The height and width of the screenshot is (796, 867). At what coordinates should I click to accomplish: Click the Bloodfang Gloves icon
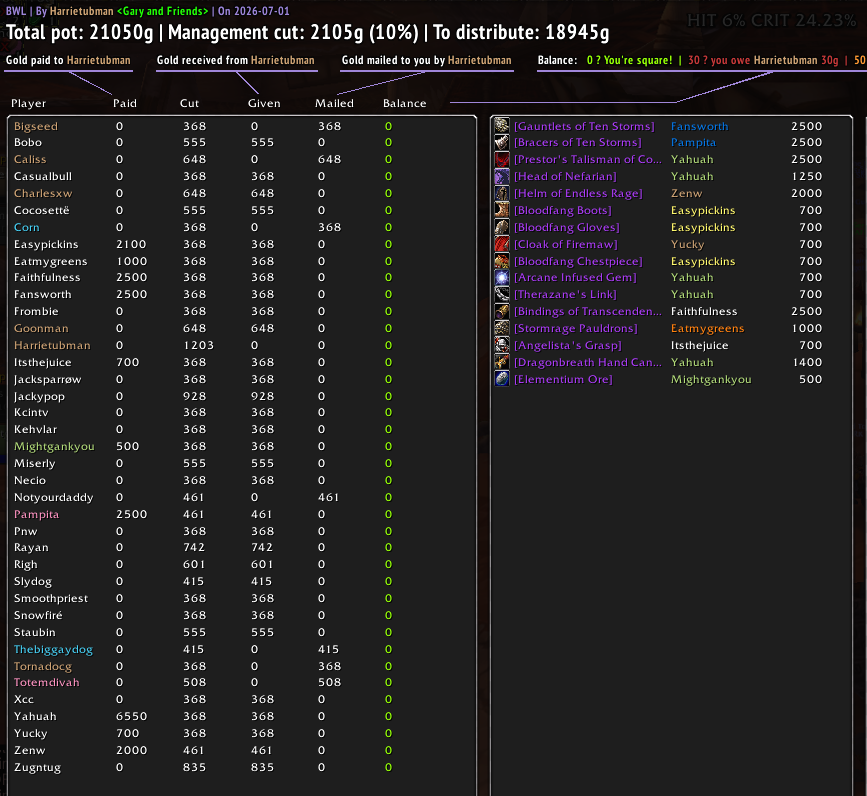[502, 227]
